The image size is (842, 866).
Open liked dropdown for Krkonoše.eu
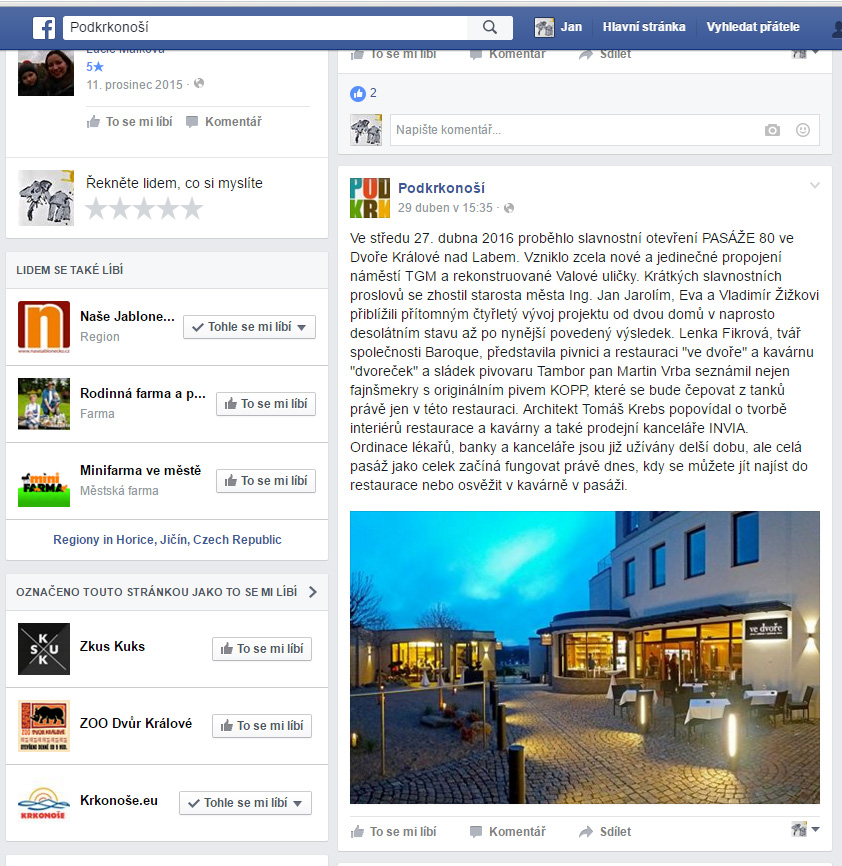pos(245,803)
